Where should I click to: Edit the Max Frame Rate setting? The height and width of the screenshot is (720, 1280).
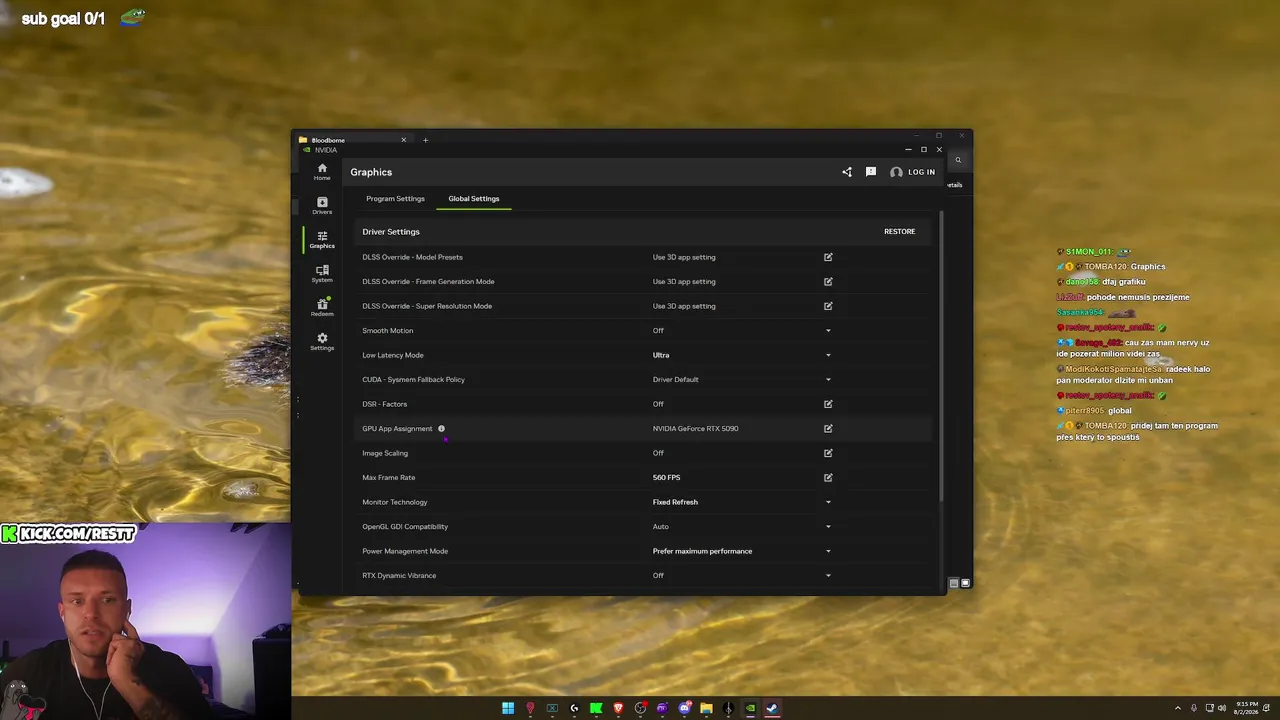828,477
